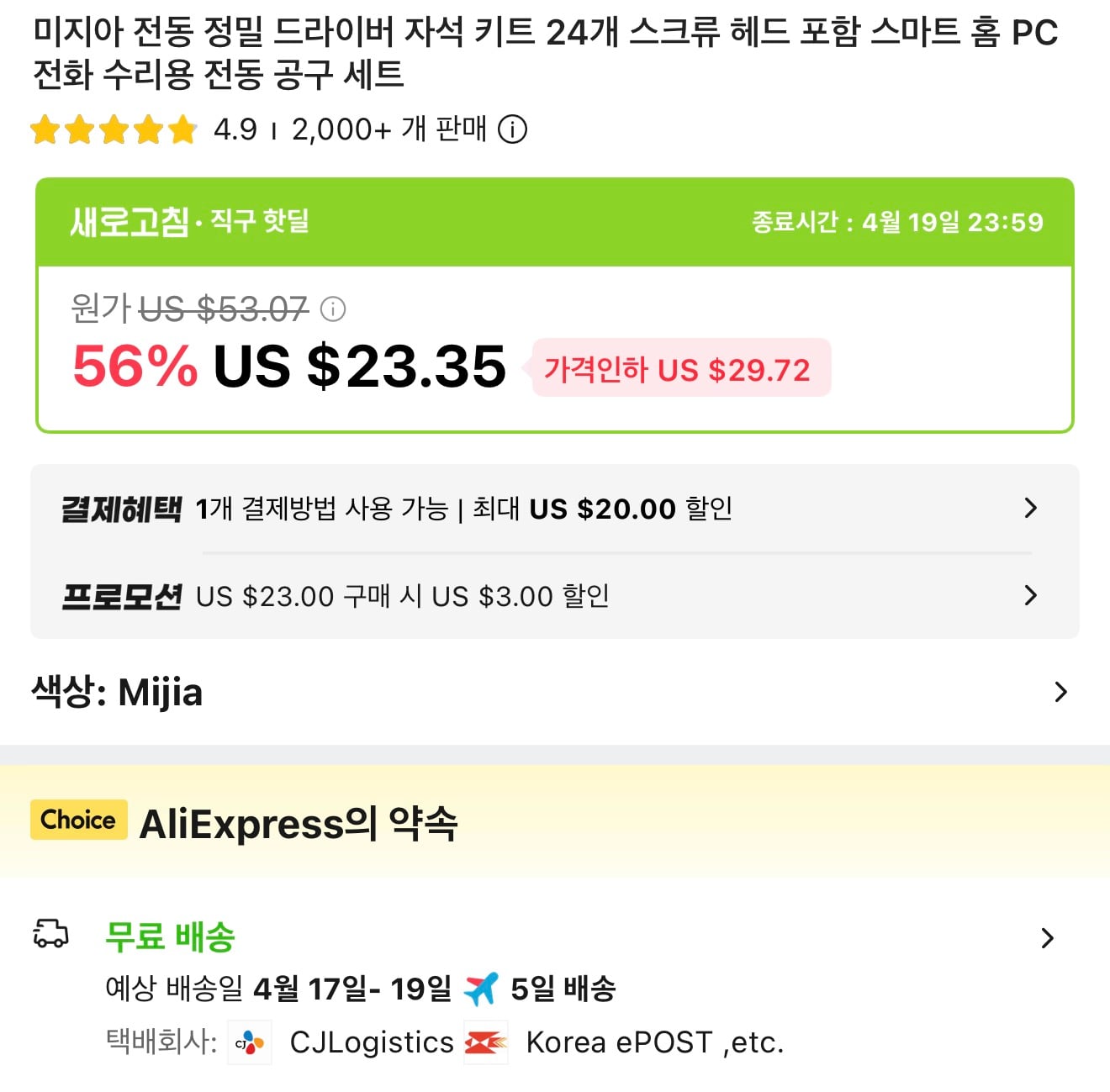Screen dimensions: 1110x1092
Task: Click the CJLogistics carrier logo
Action: (x=247, y=1042)
